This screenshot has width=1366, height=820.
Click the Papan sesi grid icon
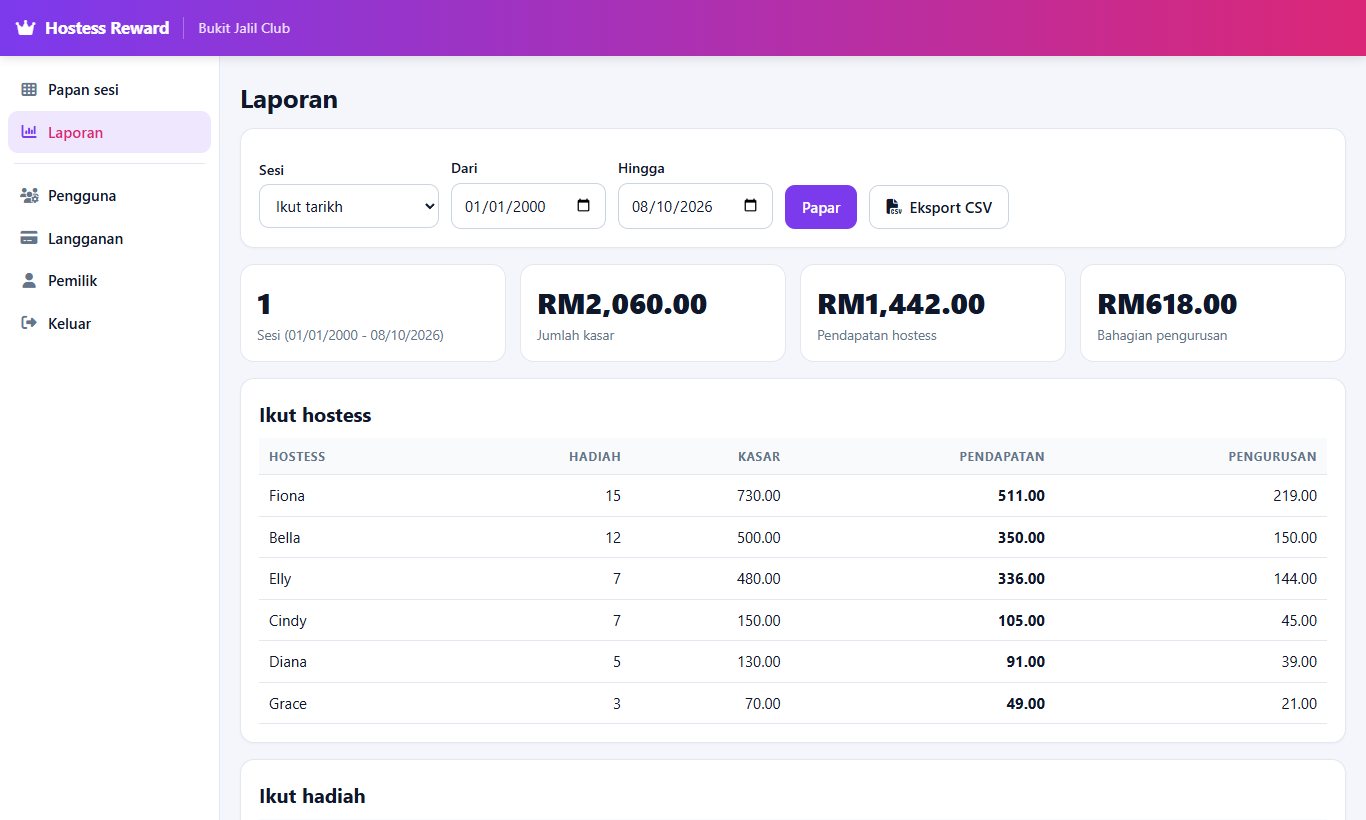coord(29,90)
